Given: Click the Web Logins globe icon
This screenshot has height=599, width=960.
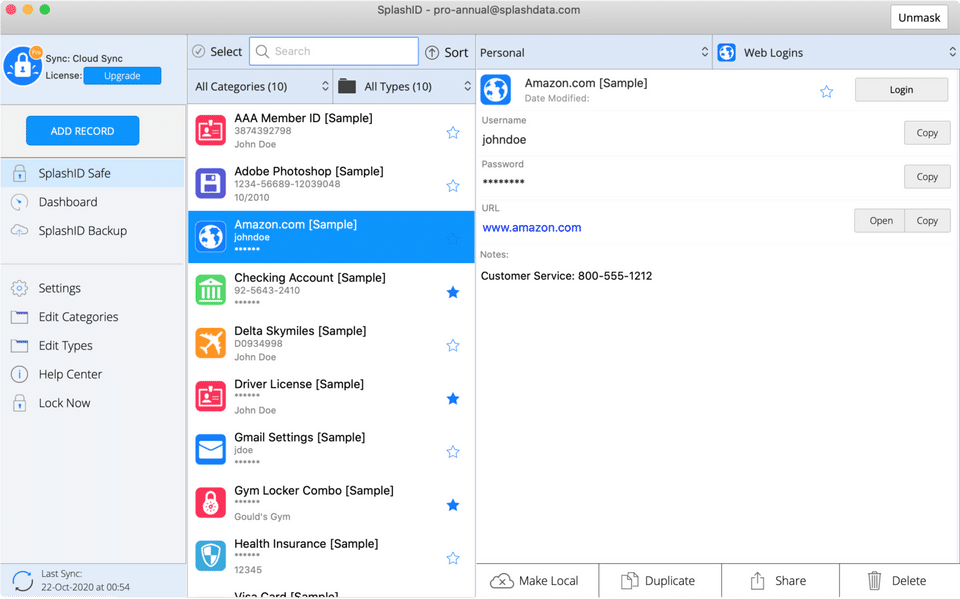Looking at the screenshot, I should (727, 53).
